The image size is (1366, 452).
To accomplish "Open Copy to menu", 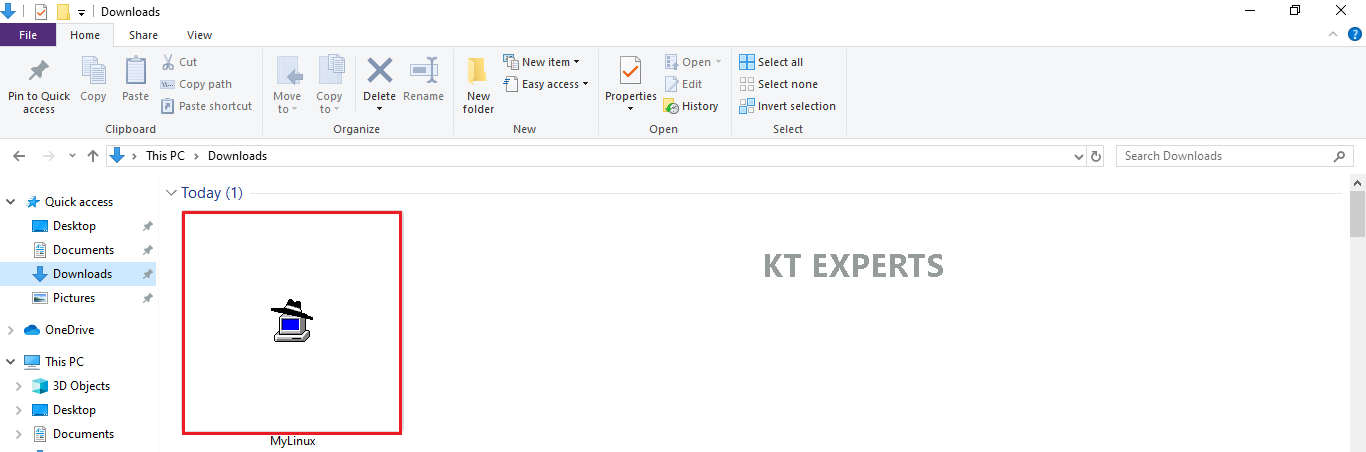I will [x=330, y=85].
